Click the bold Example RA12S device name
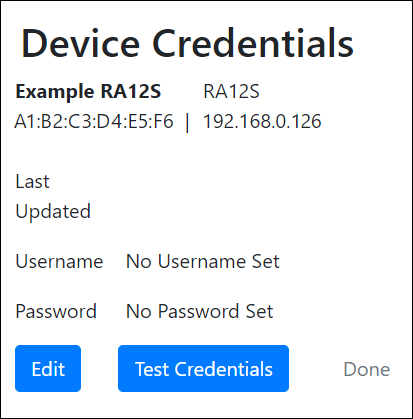The height and width of the screenshot is (419, 413). (88, 92)
